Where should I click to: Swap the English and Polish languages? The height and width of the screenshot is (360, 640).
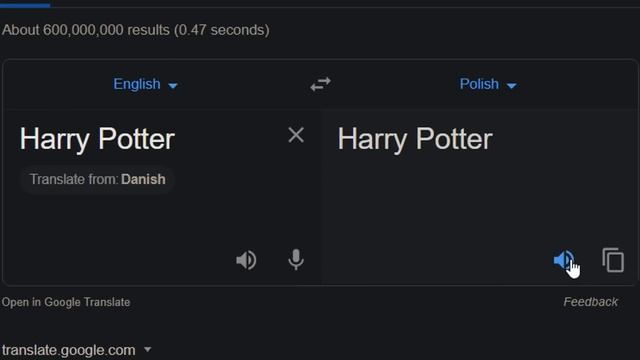point(320,84)
